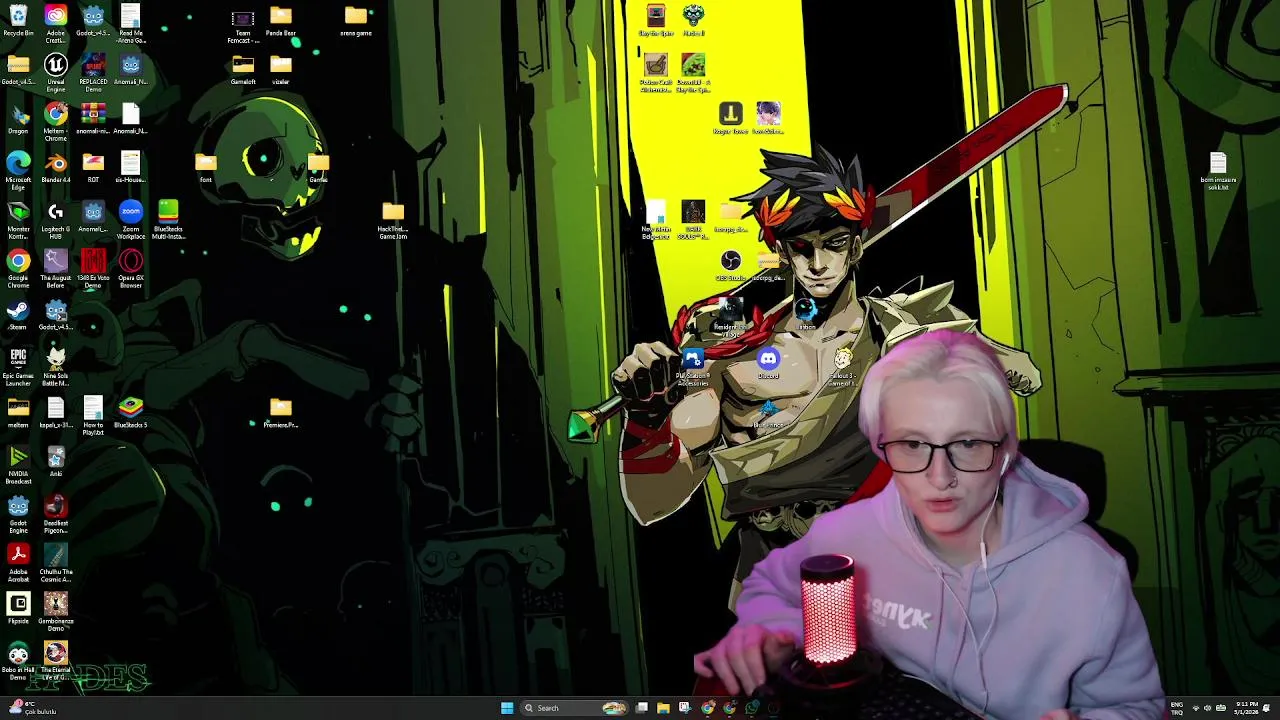1280x720 pixels.
Task: Select the Godot Engine desktop icon
Action: coord(18,513)
